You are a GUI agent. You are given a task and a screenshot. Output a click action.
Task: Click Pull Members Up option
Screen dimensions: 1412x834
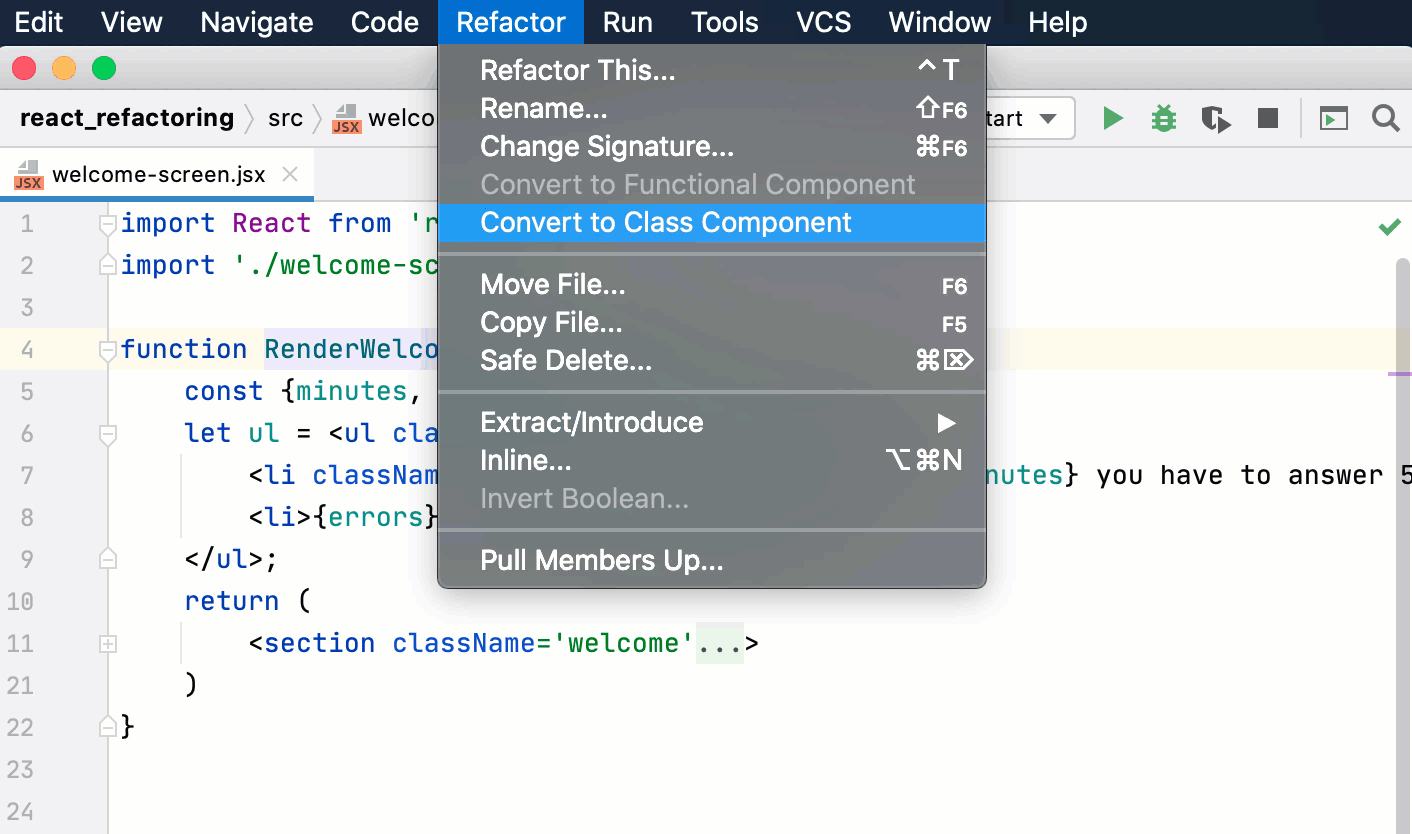[x=601, y=560]
